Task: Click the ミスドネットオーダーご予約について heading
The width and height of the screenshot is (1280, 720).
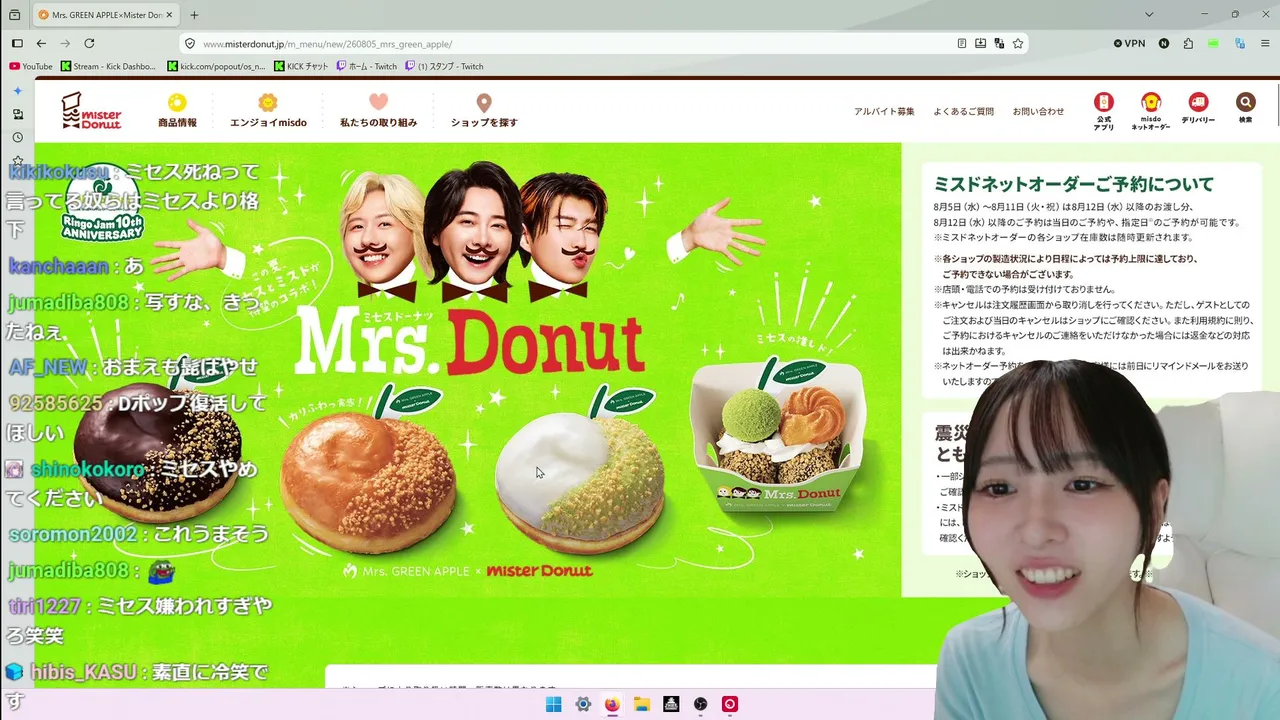Action: tap(1074, 184)
